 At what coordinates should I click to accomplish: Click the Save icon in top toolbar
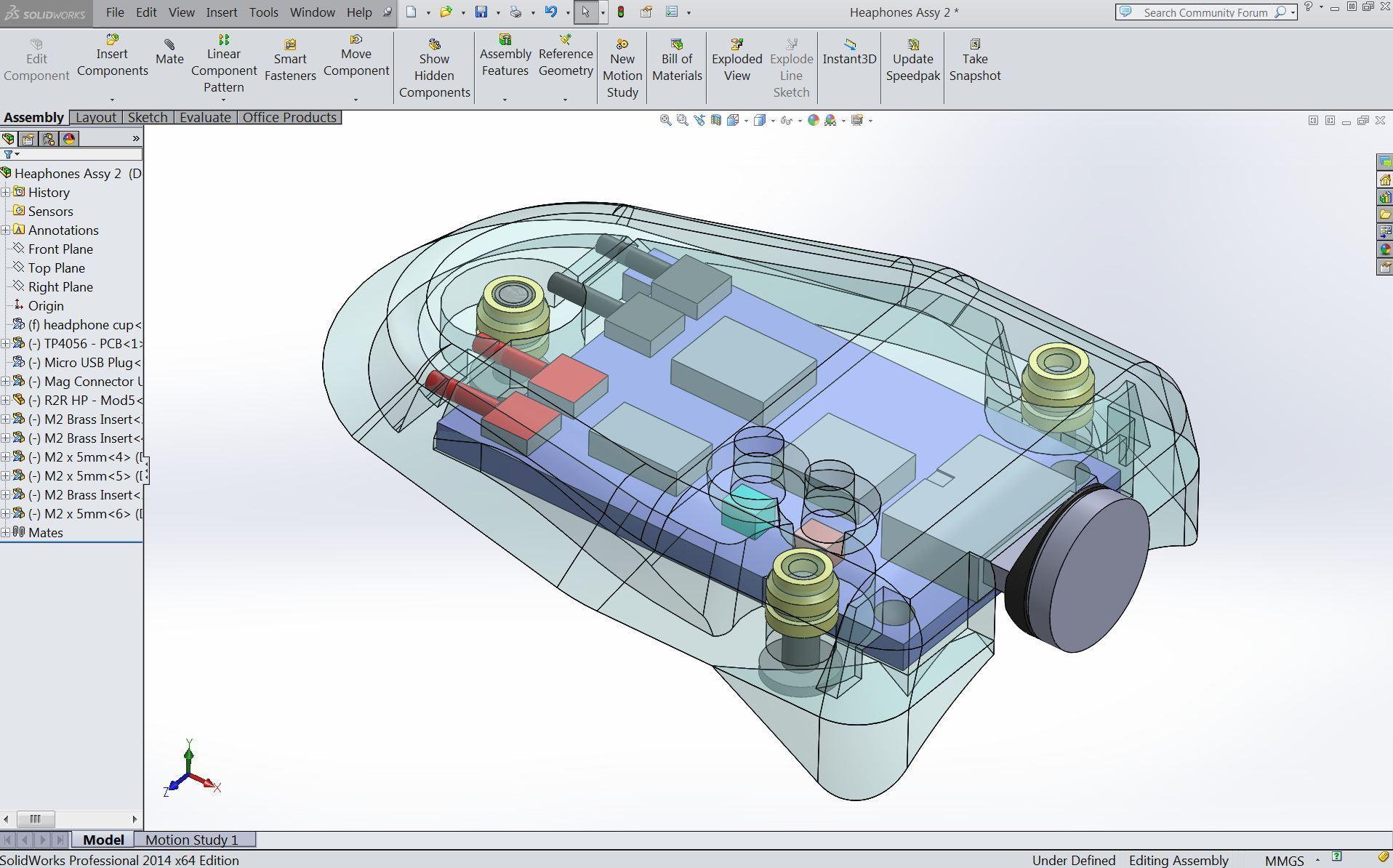tap(481, 12)
